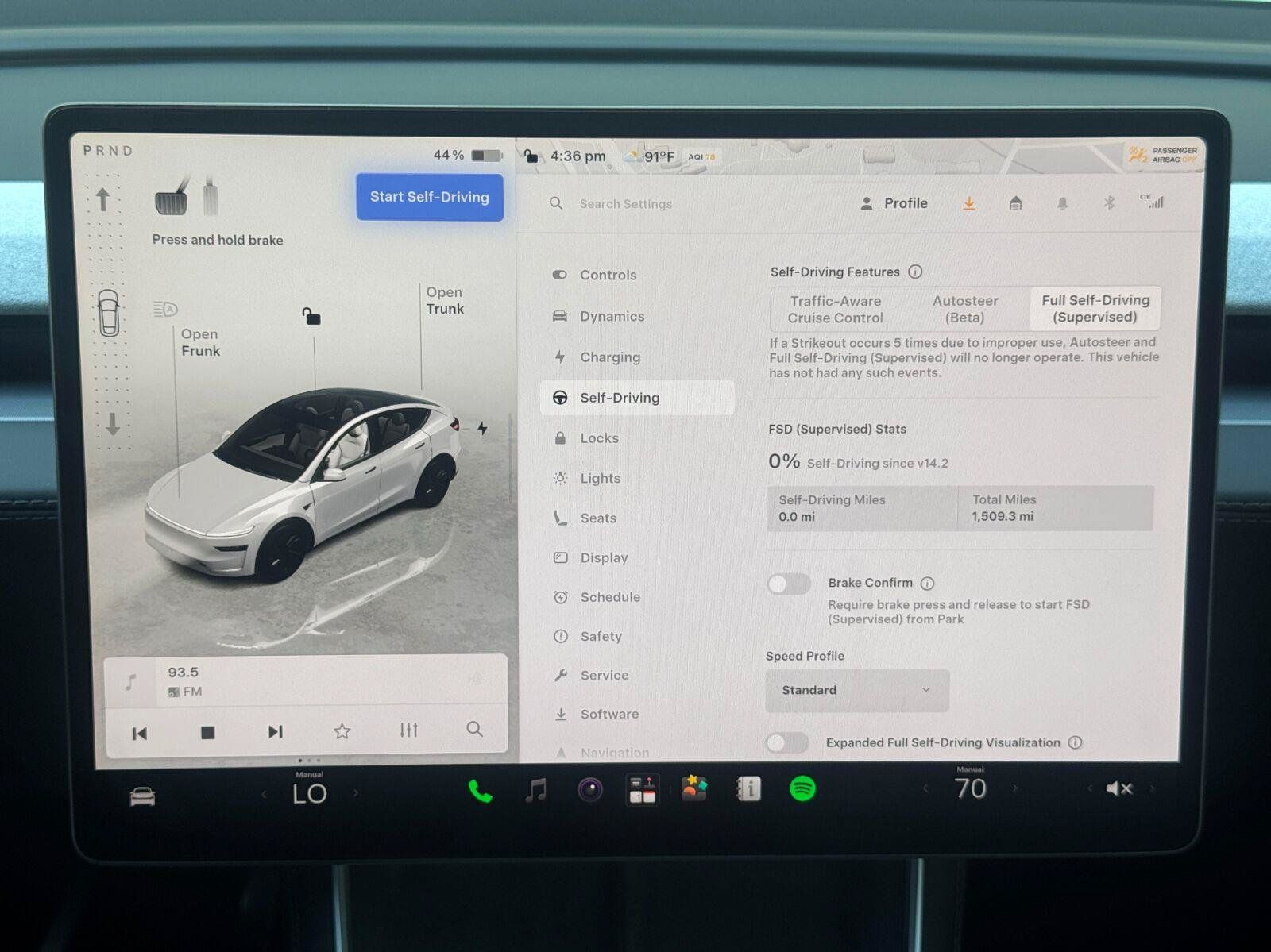Favorite the station with star icon
The width and height of the screenshot is (1271, 952).
pos(342,730)
